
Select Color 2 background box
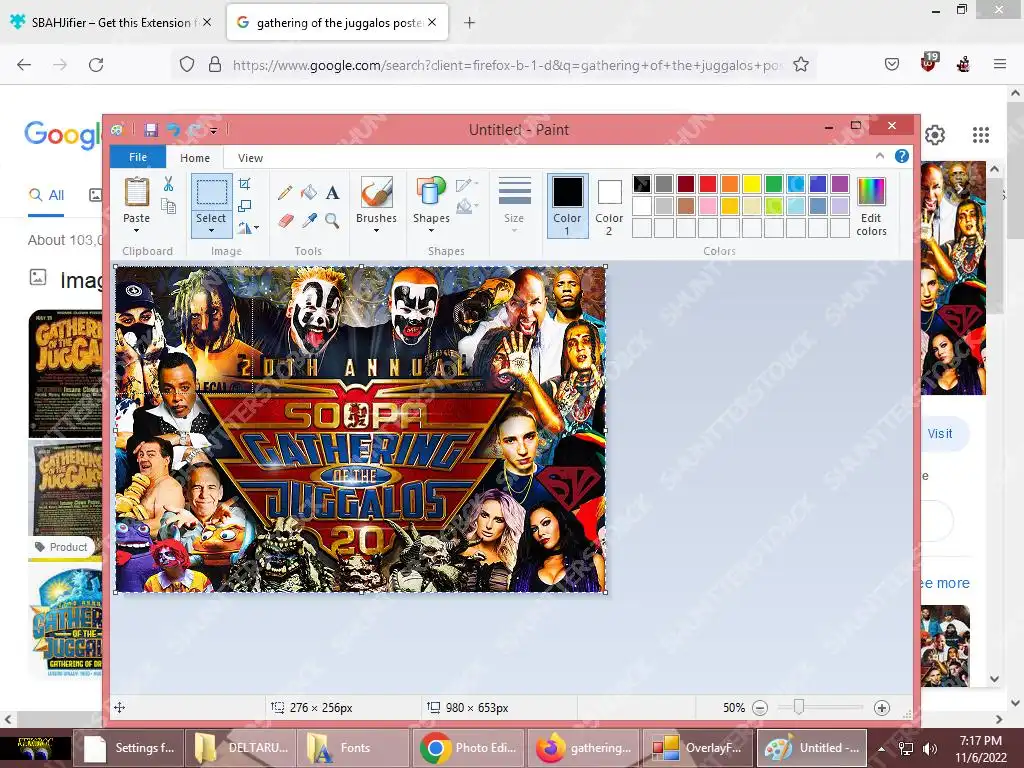point(609,205)
